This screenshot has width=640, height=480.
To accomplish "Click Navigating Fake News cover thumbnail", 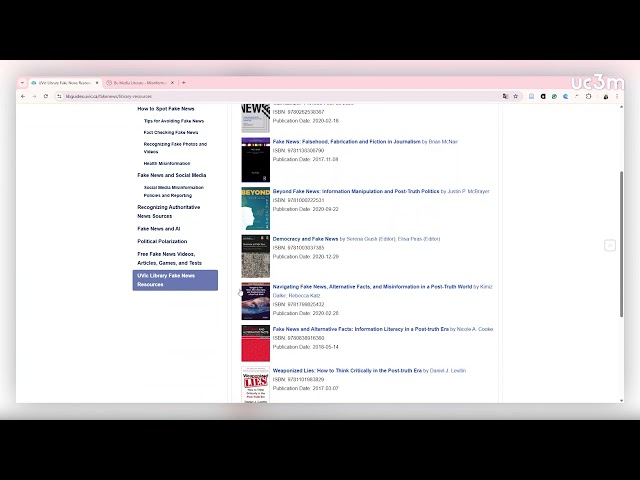I will (x=256, y=301).
